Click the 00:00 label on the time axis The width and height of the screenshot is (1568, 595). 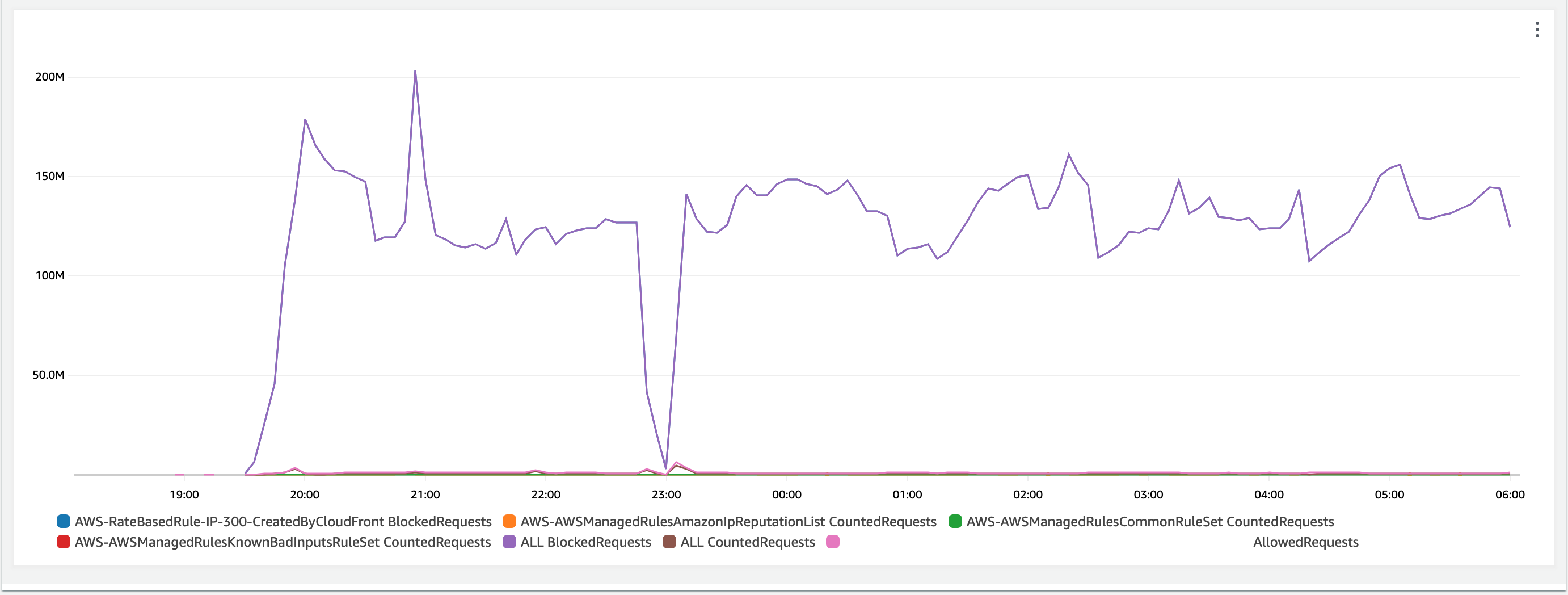click(786, 495)
